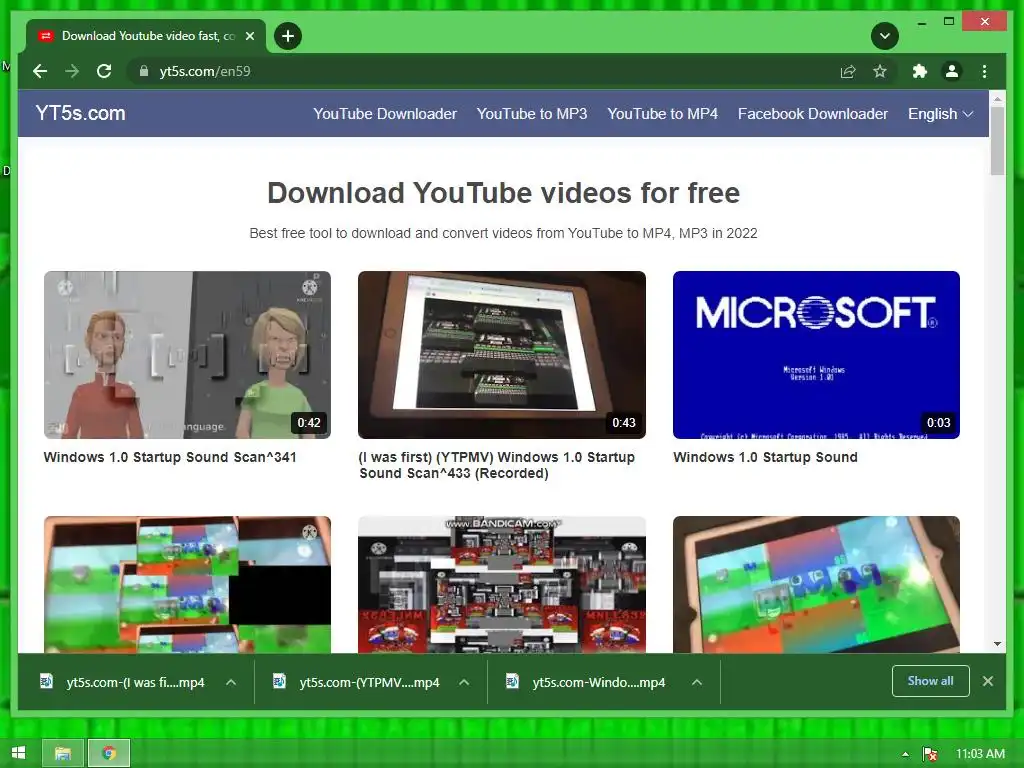Open downloaded file yt5s.com-(YTPMV....mp4

[x=356, y=682]
